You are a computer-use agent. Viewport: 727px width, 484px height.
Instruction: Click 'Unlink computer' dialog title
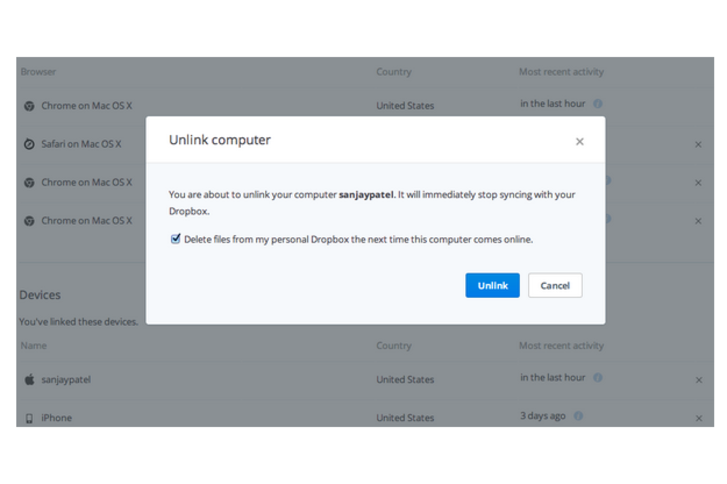click(220, 140)
